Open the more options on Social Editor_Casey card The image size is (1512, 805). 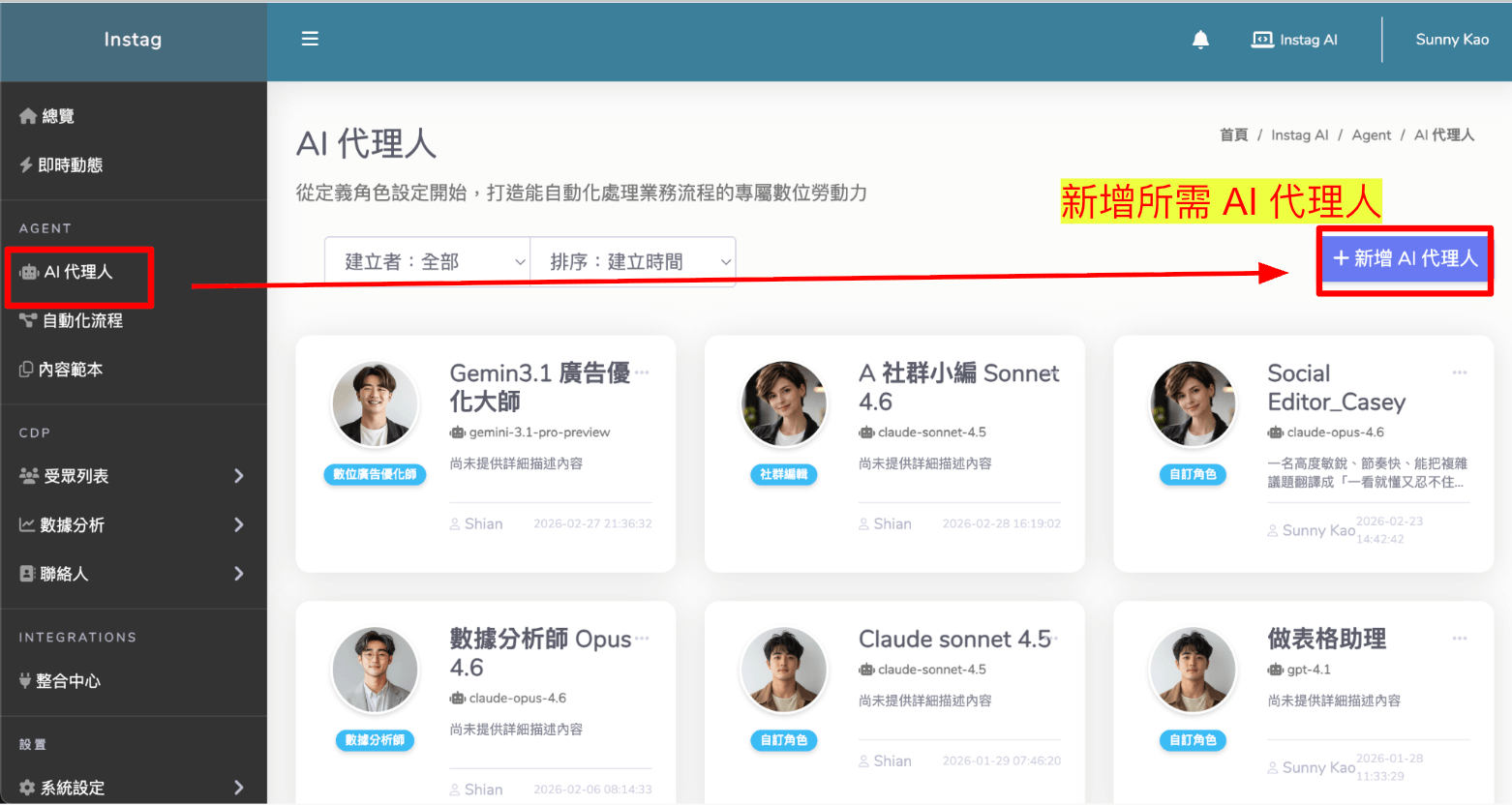click(x=1460, y=373)
